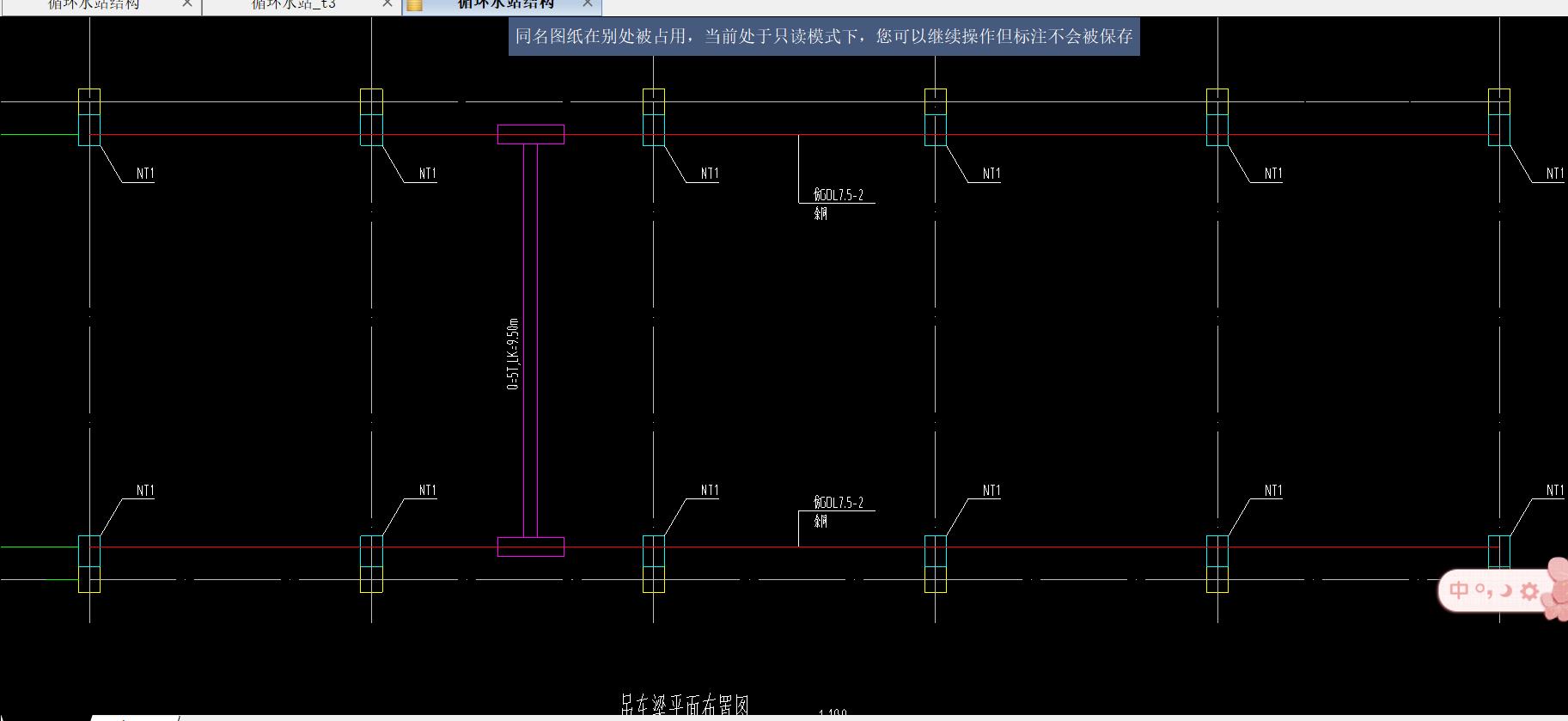Close the 循环水站_t3 tab

(387, 3)
